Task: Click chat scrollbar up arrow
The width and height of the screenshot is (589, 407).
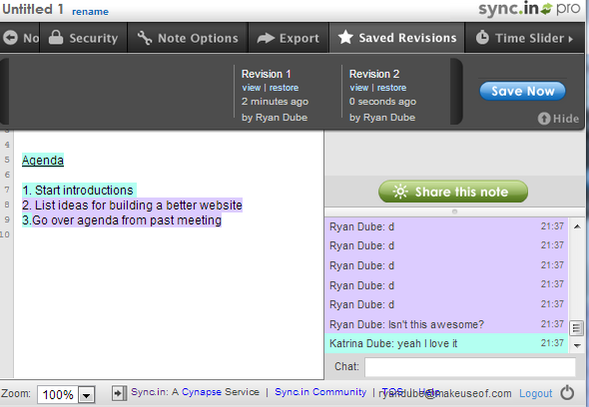Action: [x=577, y=226]
